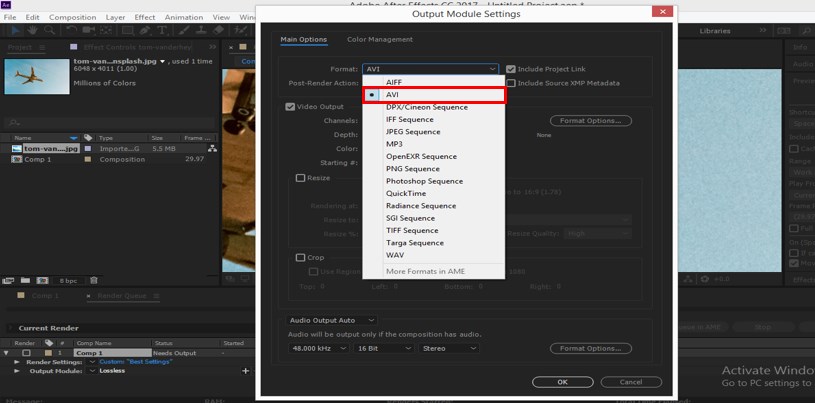This screenshot has width=815, height=404.
Task: Click OK in Output Module Settings
Action: [x=562, y=382]
